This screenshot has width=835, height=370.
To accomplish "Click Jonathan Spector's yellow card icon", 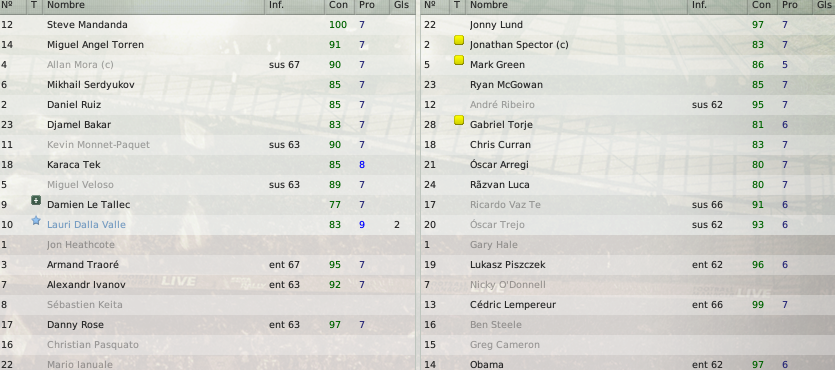I will (459, 40).
